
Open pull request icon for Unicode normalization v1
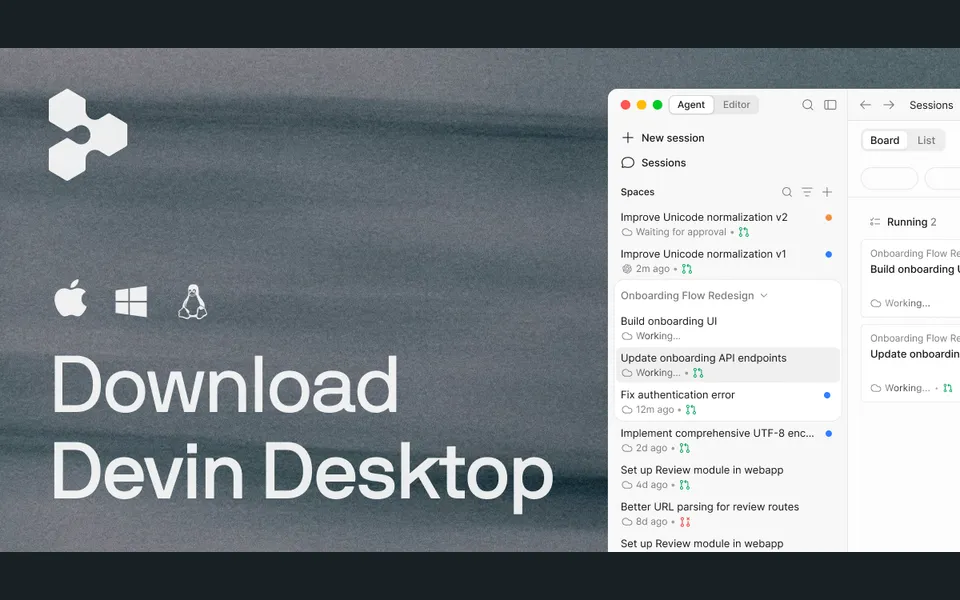point(687,269)
